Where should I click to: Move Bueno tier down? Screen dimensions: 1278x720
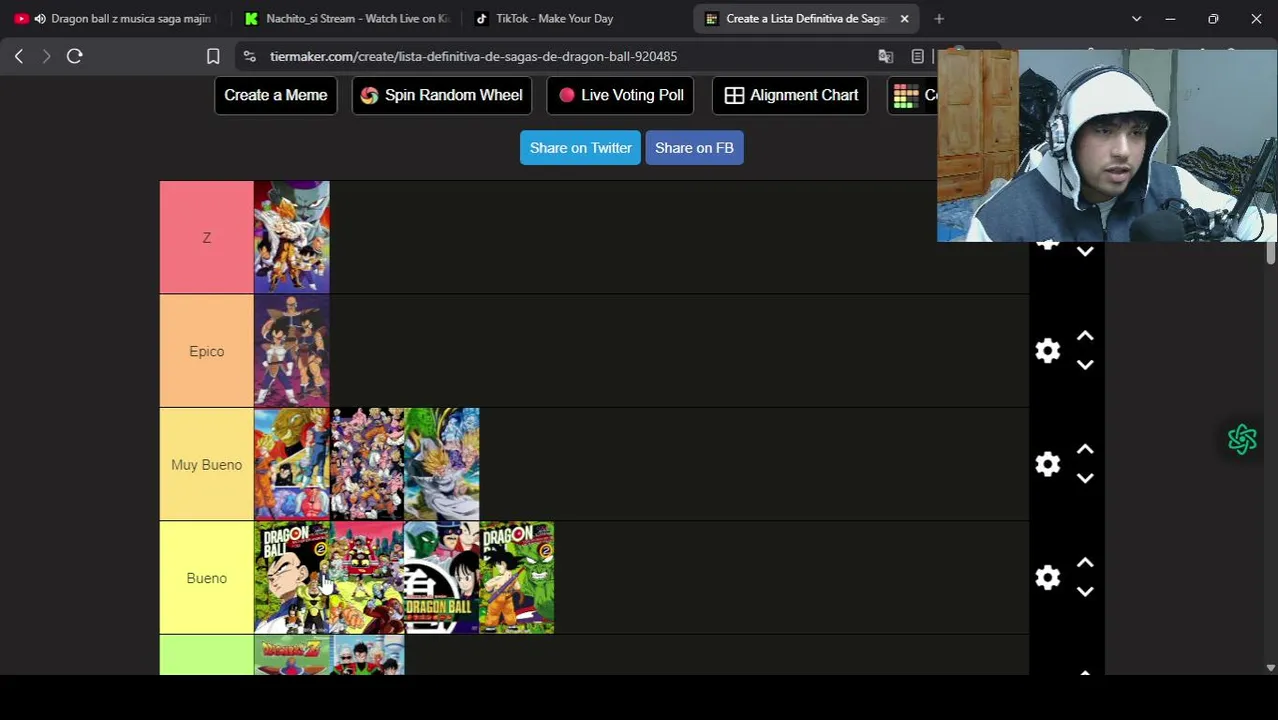coord(1085,592)
